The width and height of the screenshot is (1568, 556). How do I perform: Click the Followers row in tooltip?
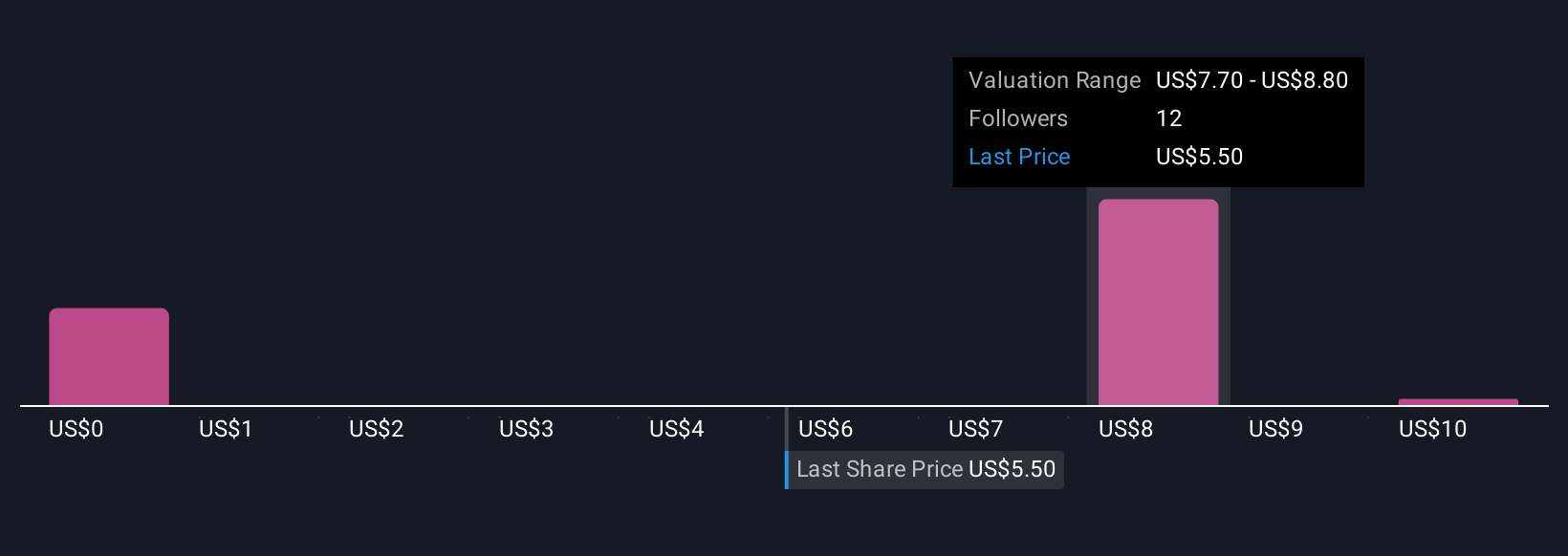[x=1159, y=118]
